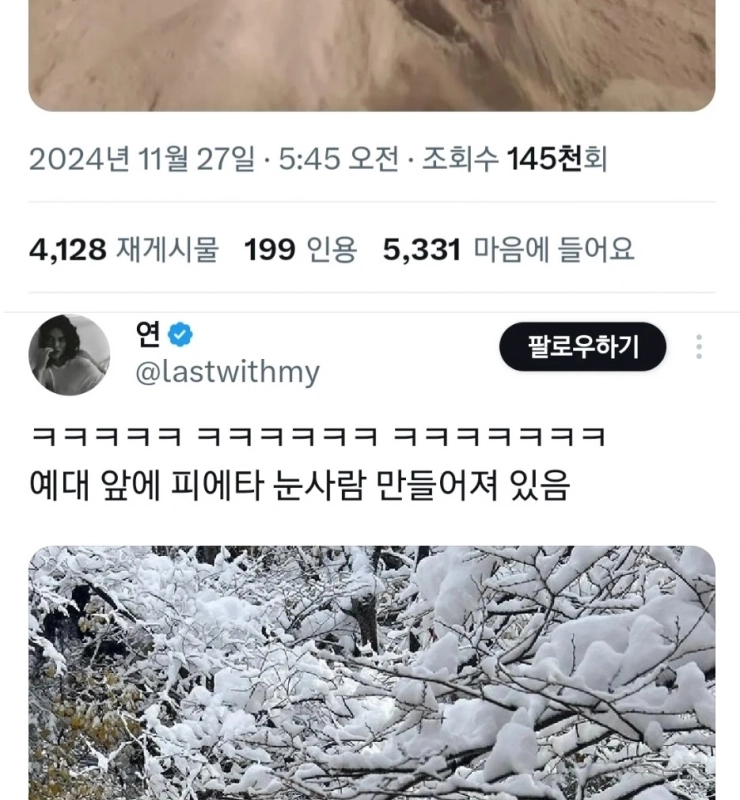The width and height of the screenshot is (740, 800).
Task: Open the 인용 quotes label
Action: [x=331, y=249]
